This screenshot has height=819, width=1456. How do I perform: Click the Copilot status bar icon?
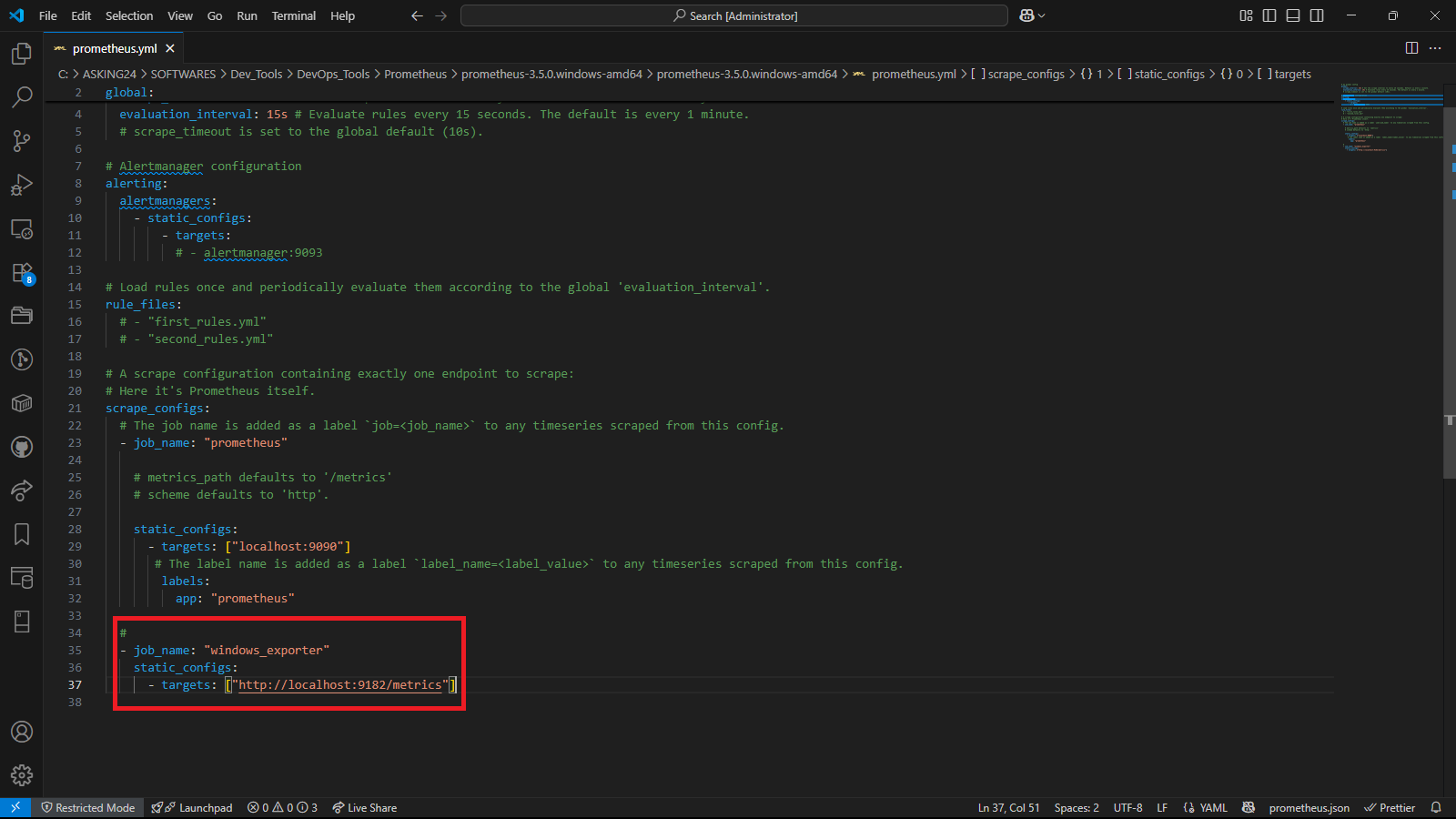click(x=1249, y=807)
